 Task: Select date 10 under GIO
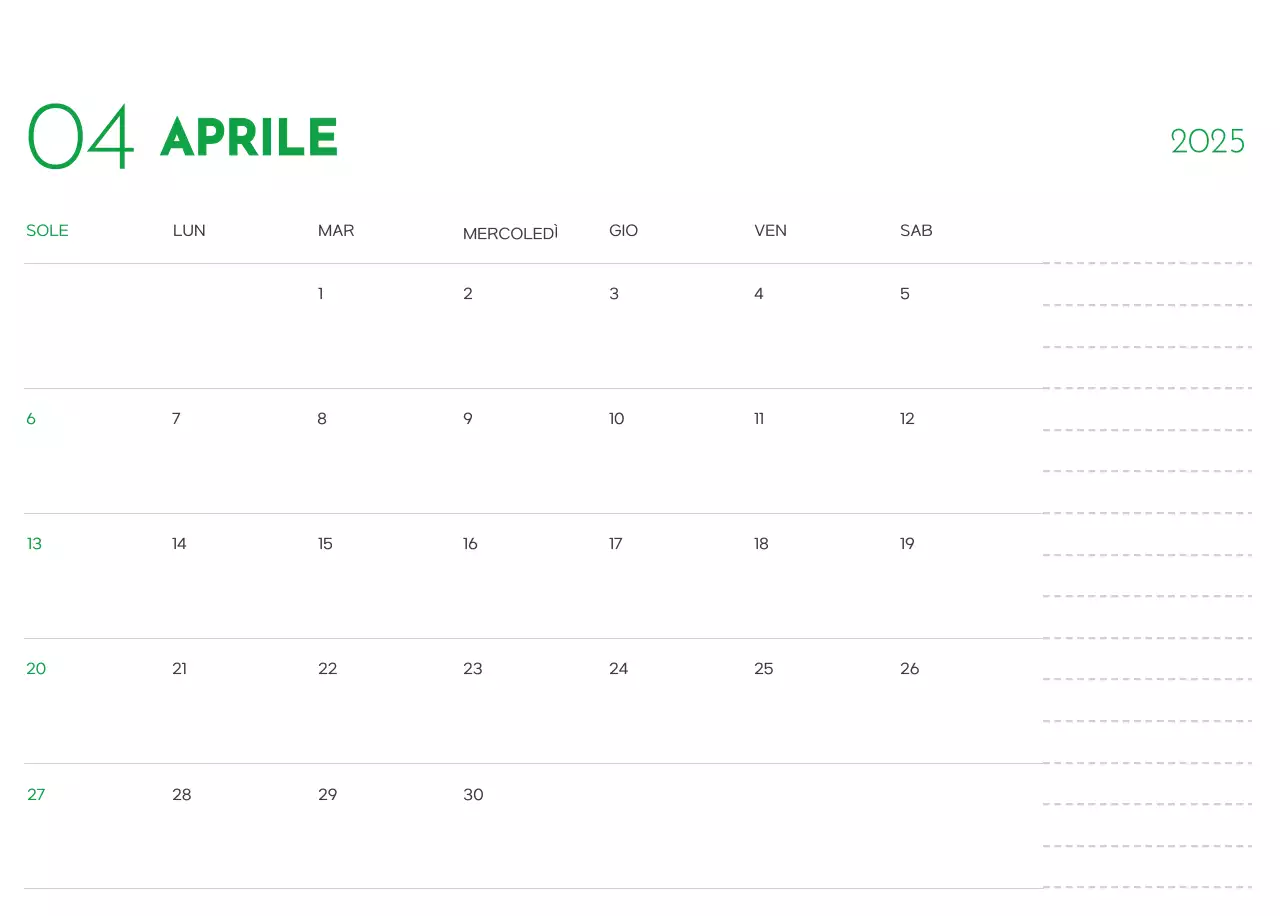pyautogui.click(x=617, y=419)
